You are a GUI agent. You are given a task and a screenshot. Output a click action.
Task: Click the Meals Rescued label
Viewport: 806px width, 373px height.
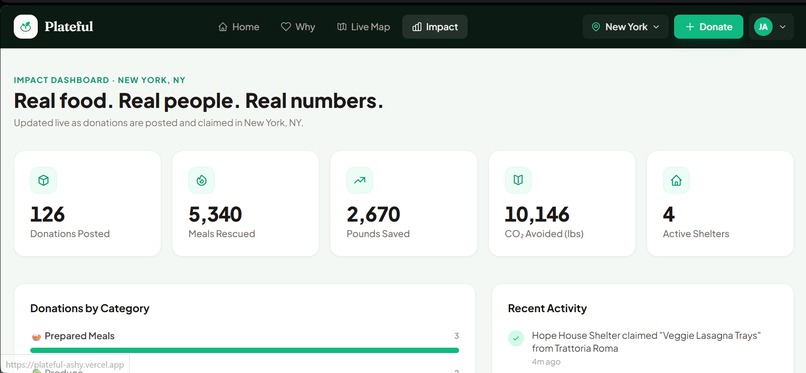pyautogui.click(x=222, y=234)
